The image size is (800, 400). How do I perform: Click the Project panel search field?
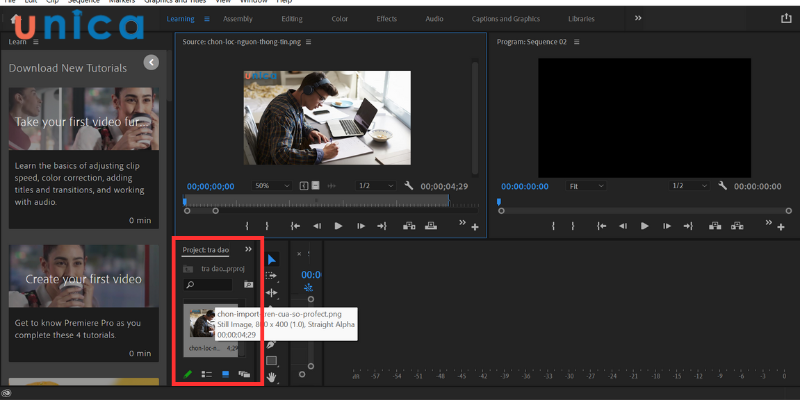coord(210,285)
